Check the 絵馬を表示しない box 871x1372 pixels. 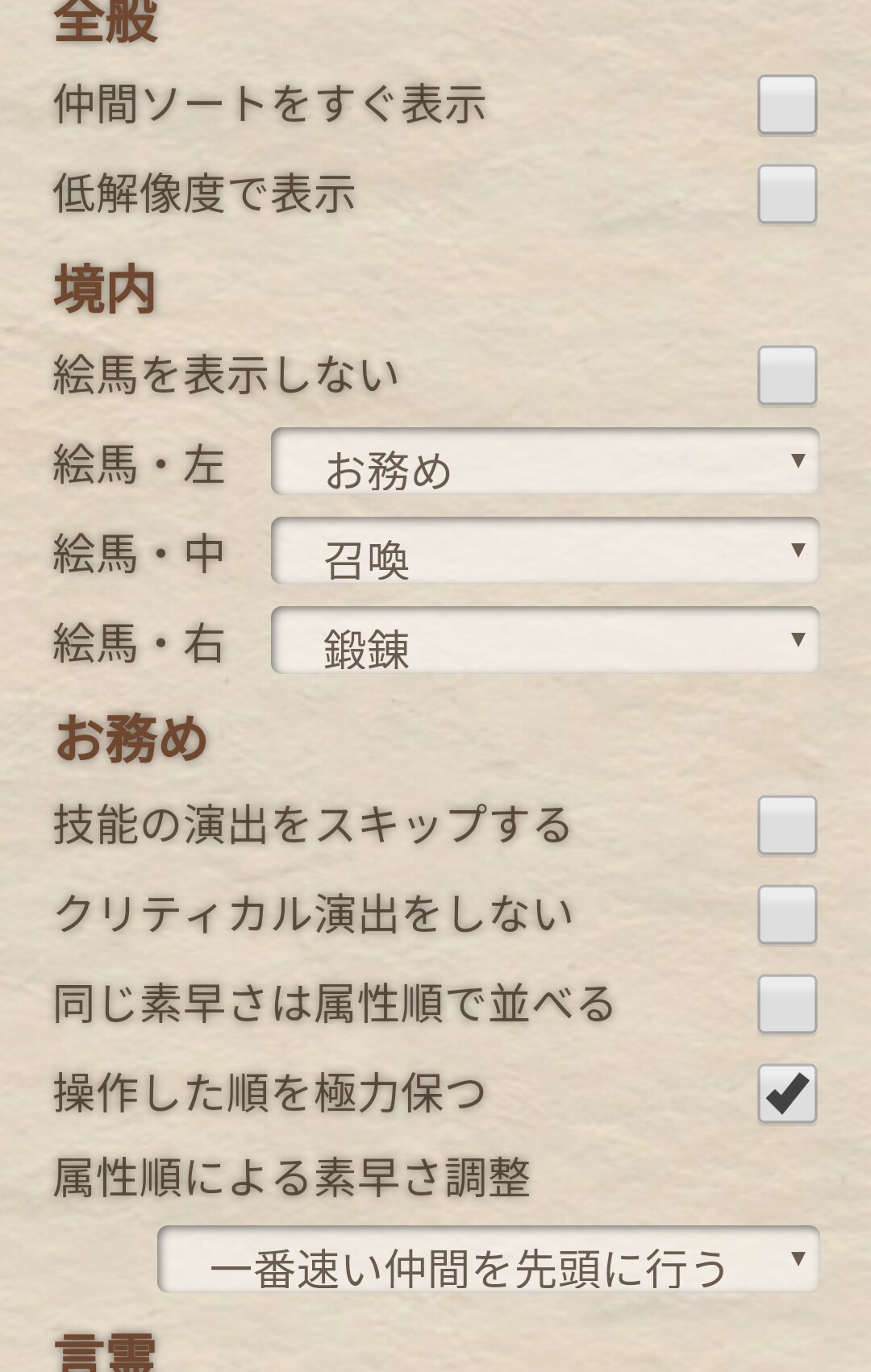point(787,376)
